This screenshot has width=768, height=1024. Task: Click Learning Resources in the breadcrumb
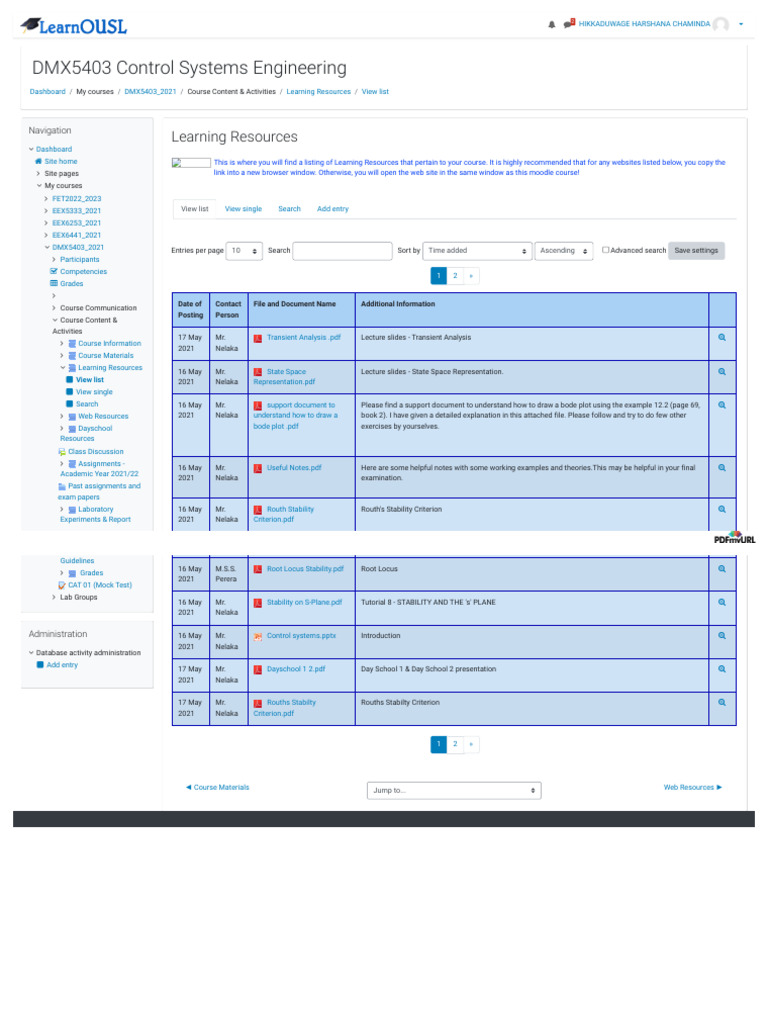coord(319,91)
